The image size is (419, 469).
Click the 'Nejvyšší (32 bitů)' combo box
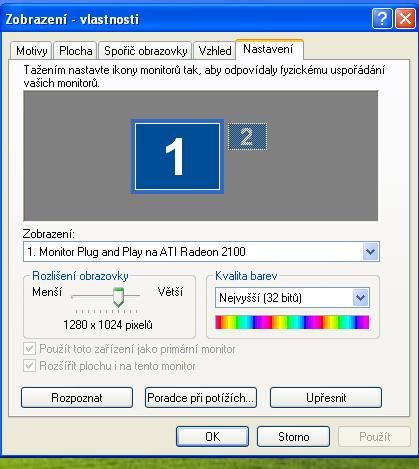tap(292, 298)
